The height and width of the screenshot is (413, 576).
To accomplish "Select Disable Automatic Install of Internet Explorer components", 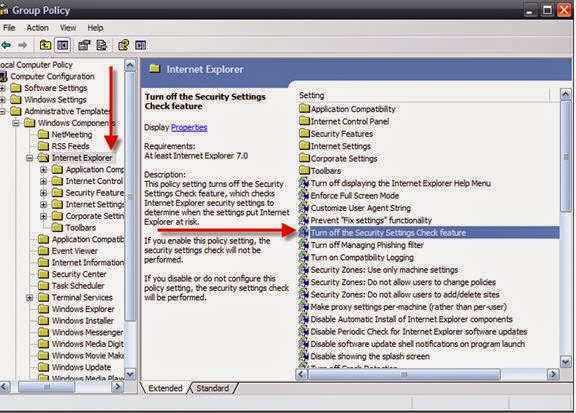I will [411, 319].
